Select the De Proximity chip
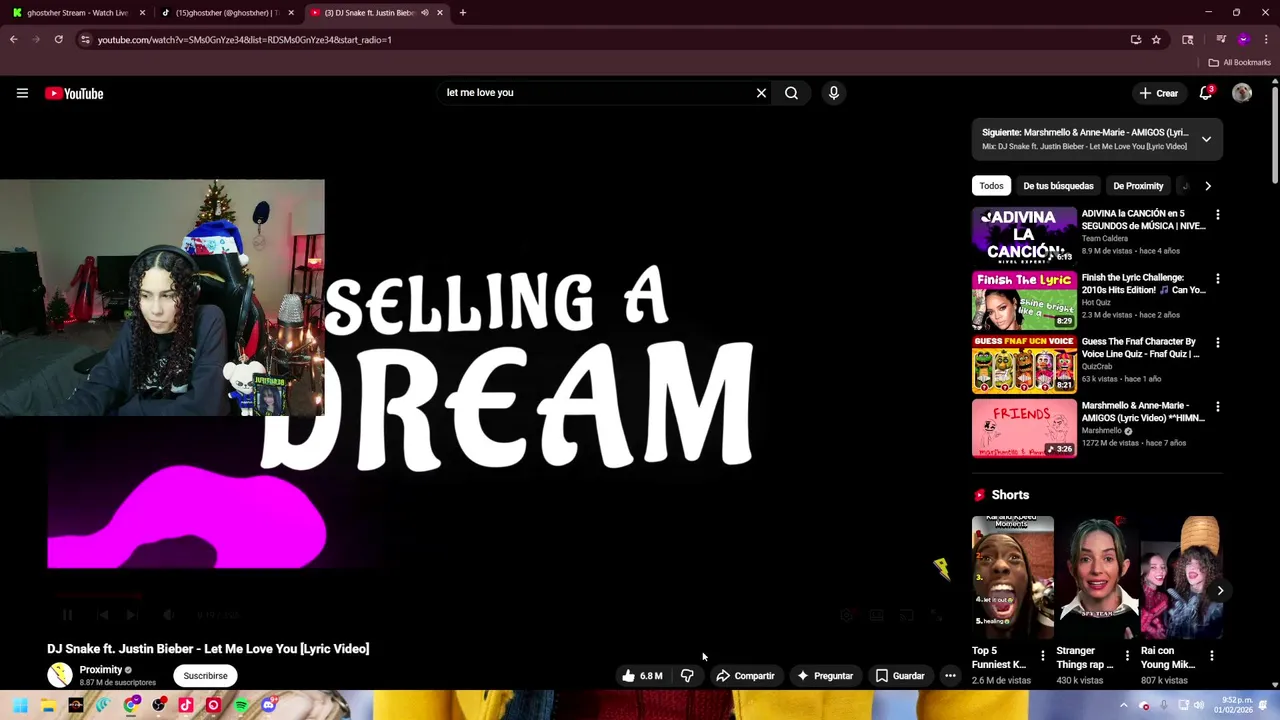1280x720 pixels. pos(1138,186)
